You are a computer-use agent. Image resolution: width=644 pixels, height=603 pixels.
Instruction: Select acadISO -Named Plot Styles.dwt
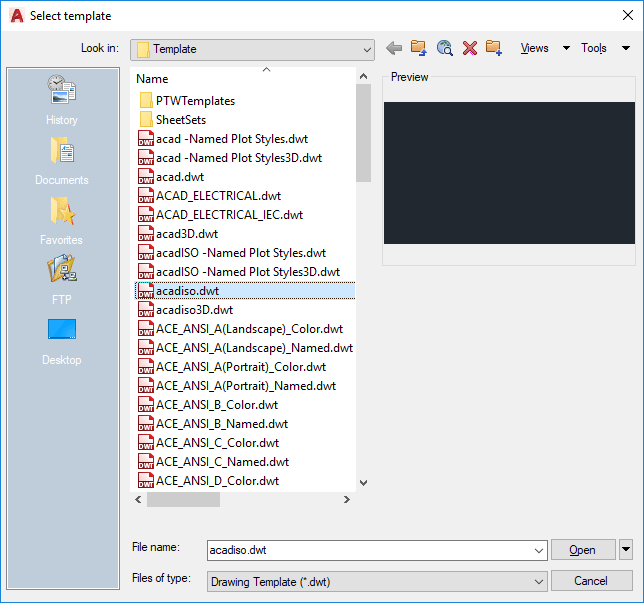[241, 253]
